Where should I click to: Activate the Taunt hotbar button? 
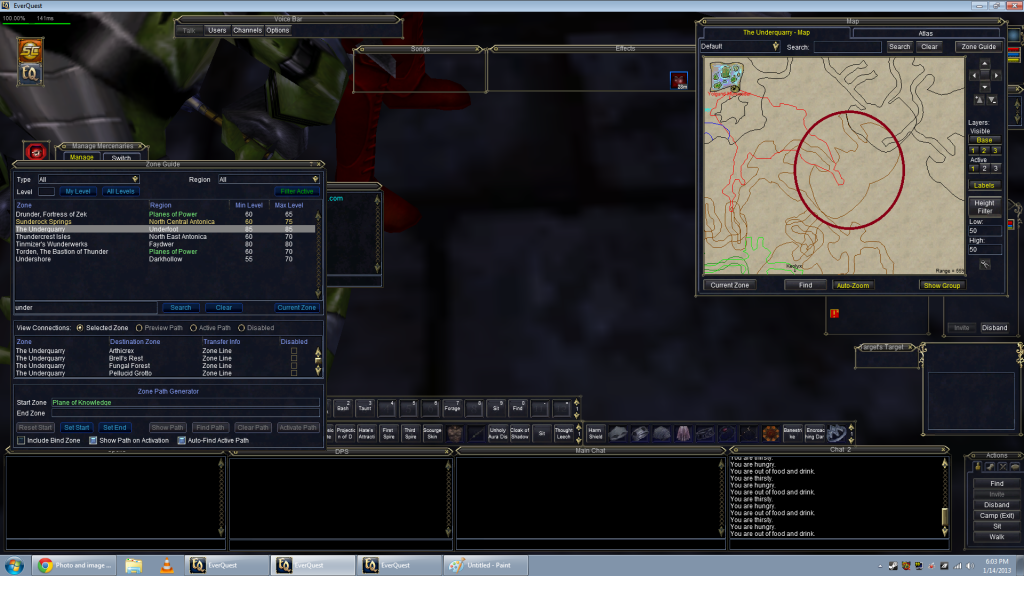pyautogui.click(x=364, y=408)
